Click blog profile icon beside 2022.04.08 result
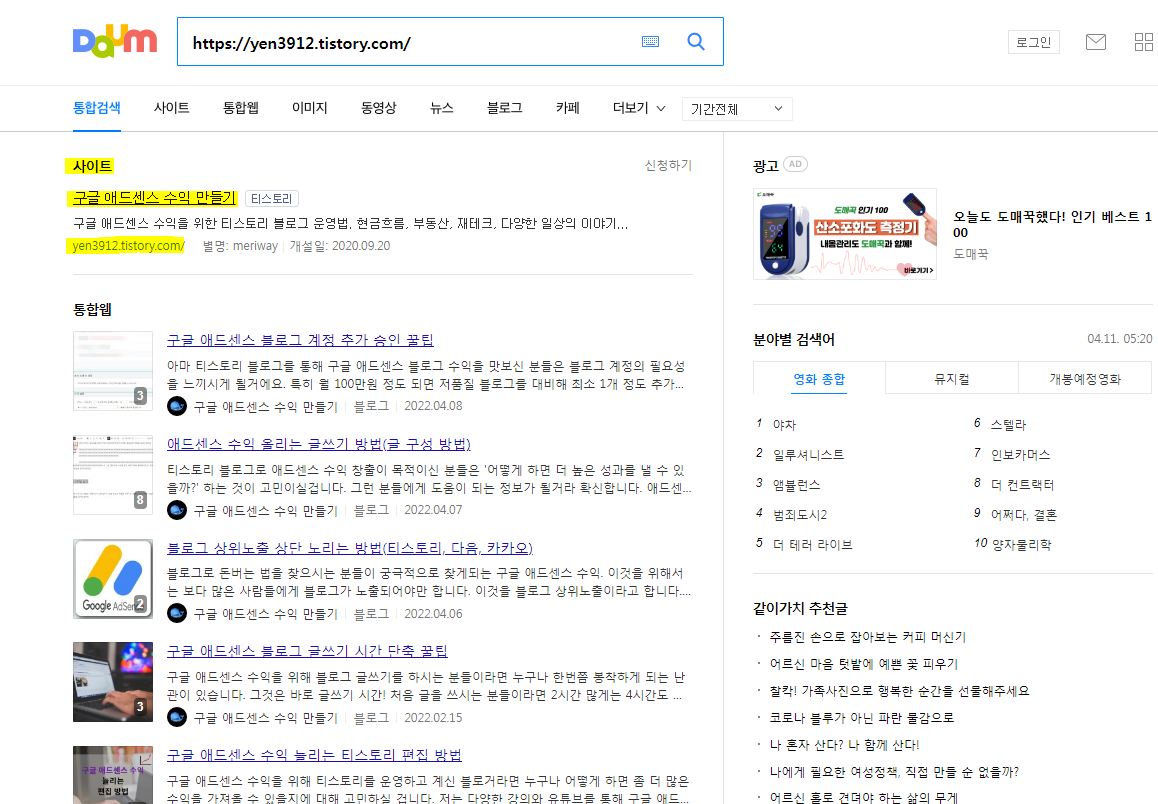The height and width of the screenshot is (804, 1158). point(177,406)
